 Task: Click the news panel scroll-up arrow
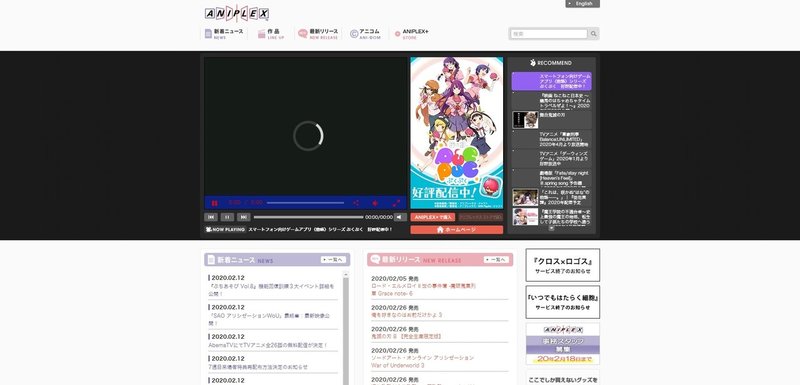pos(345,274)
